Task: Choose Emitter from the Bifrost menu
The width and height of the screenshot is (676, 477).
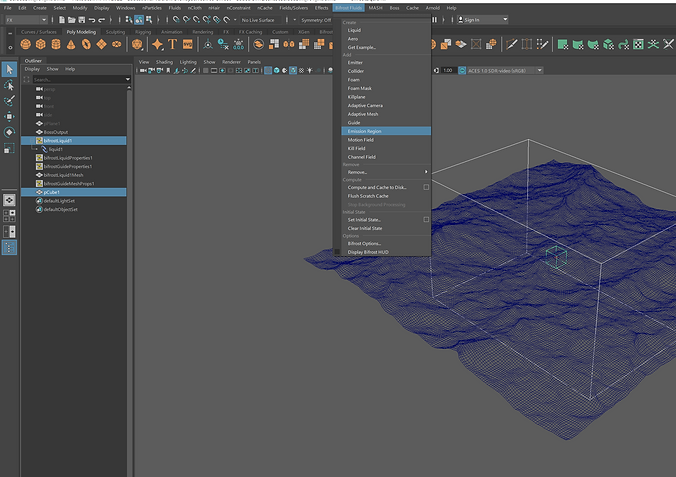Action: coord(386,63)
